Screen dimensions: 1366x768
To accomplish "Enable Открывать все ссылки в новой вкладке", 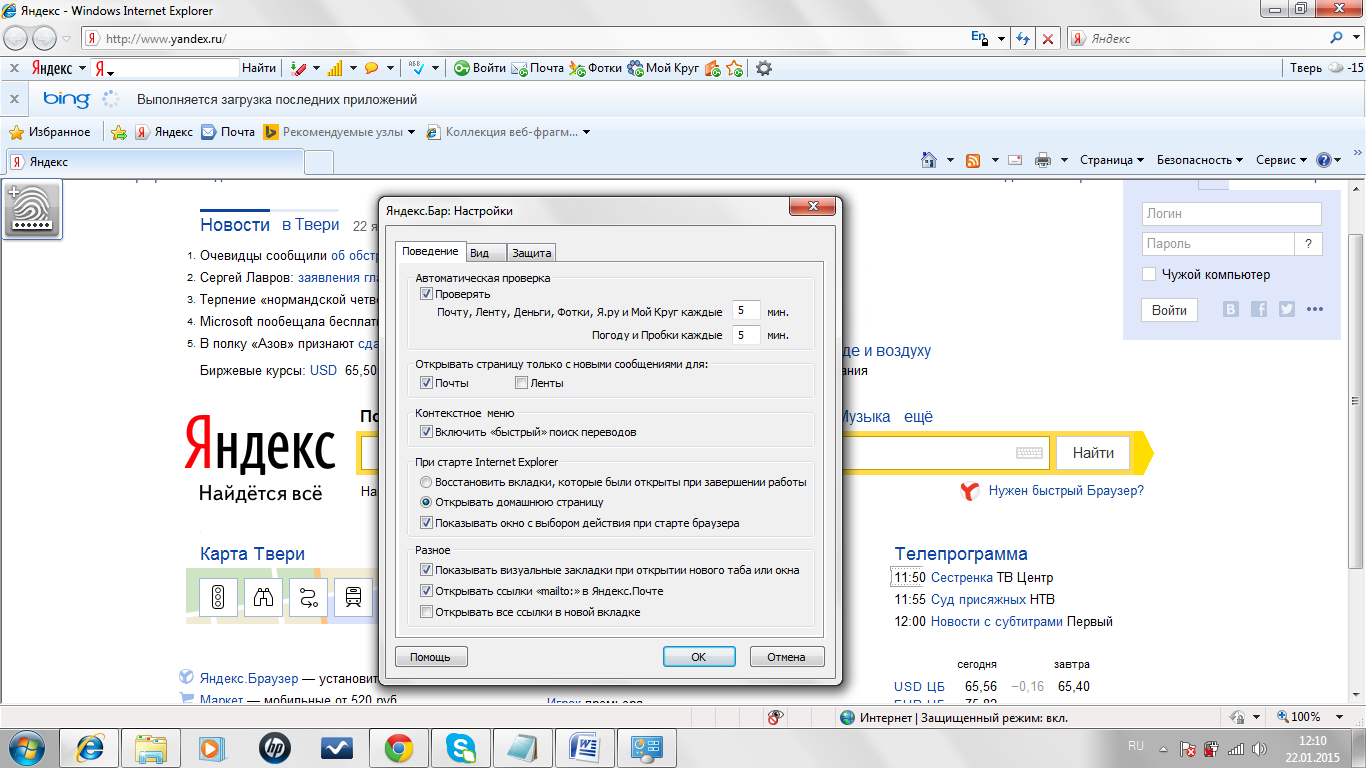I will (426, 612).
